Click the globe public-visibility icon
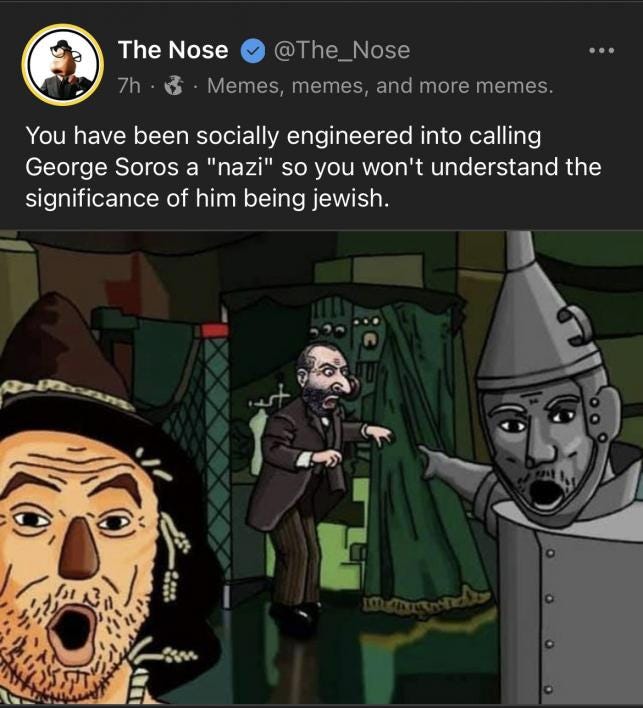This screenshot has height=708, width=643. [x=173, y=86]
